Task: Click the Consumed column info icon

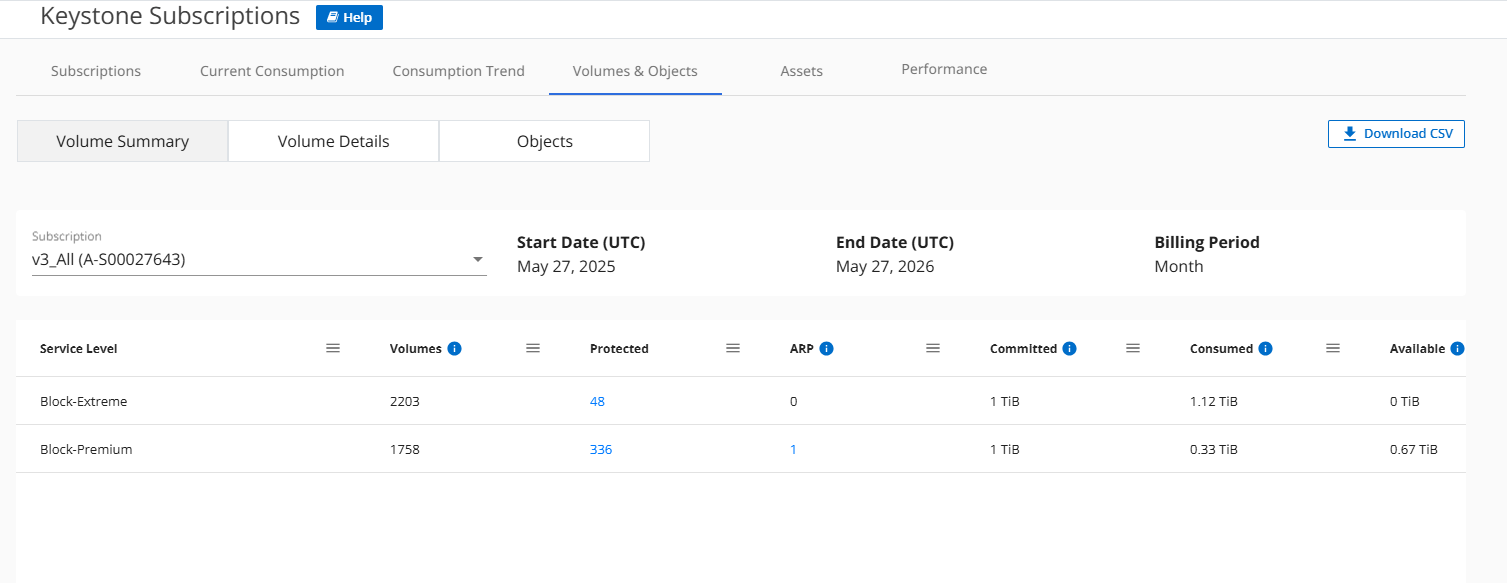Action: point(1266,349)
